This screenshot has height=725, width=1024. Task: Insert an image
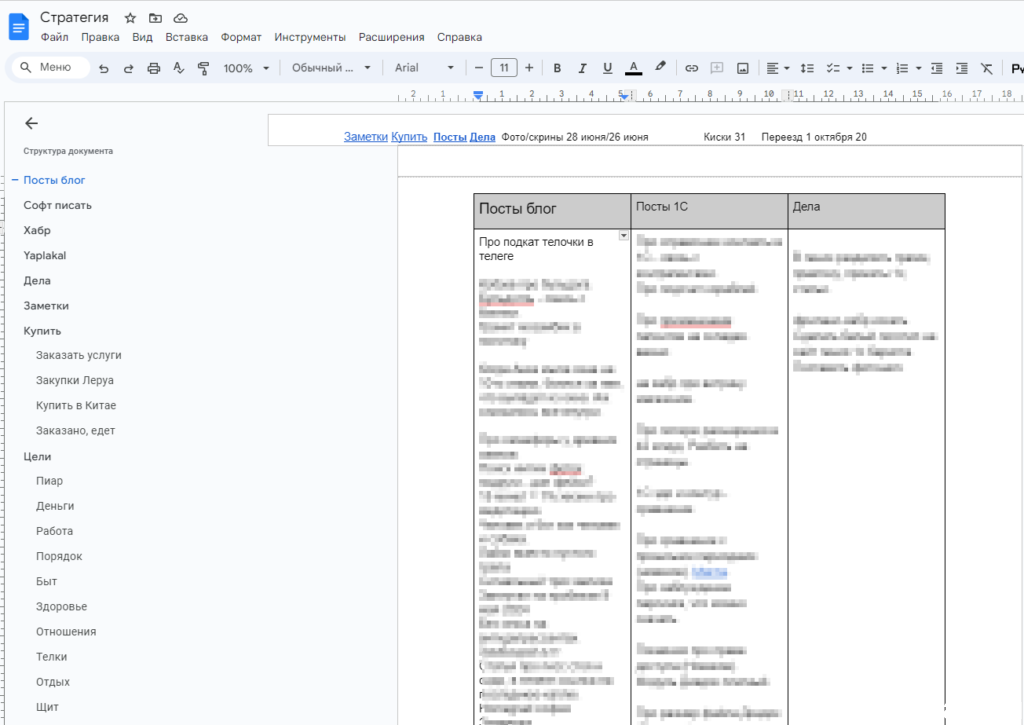click(x=743, y=68)
